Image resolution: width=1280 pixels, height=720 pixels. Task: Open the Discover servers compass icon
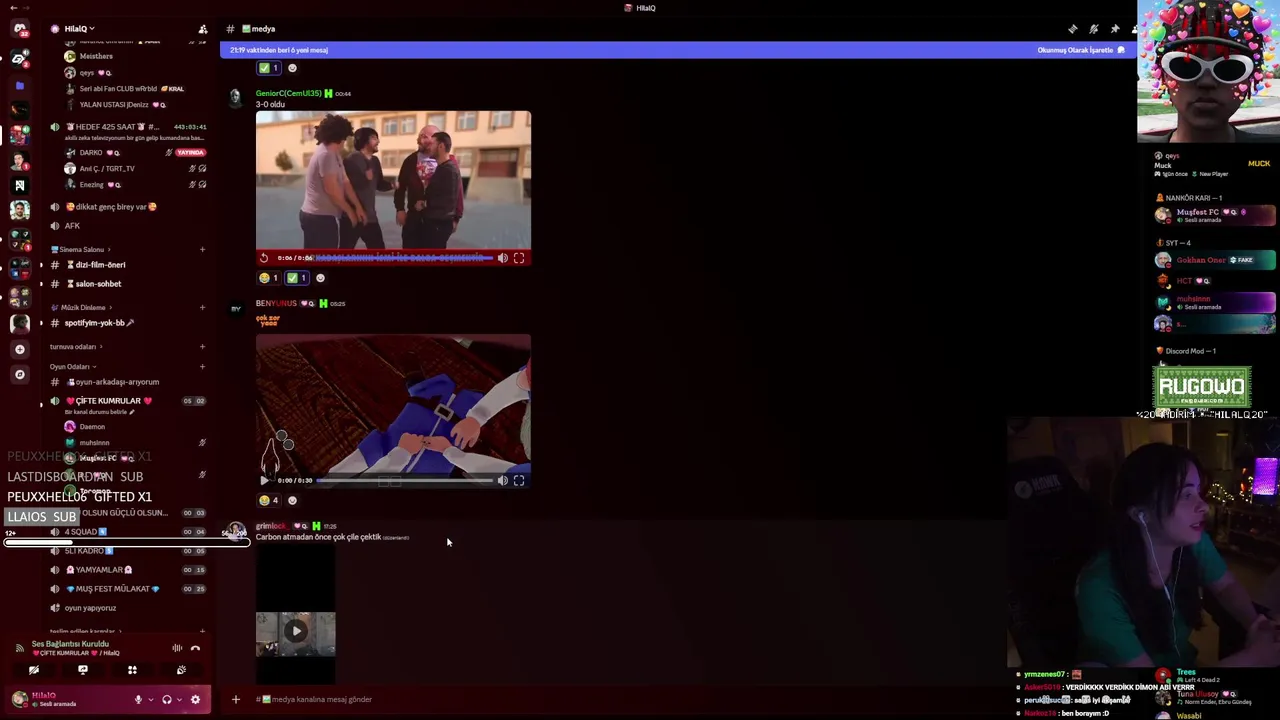click(x=19, y=374)
